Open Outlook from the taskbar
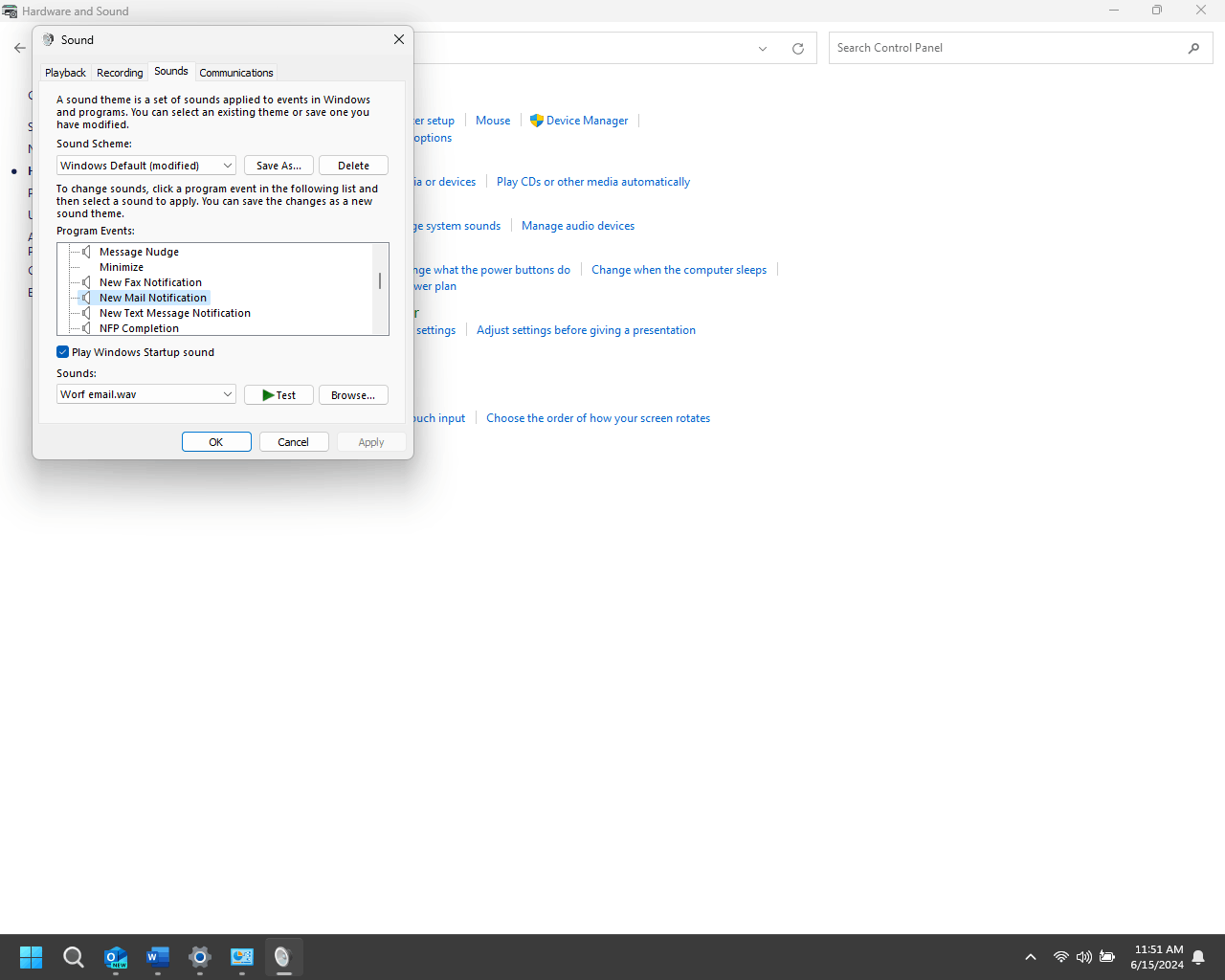This screenshot has height=980, width=1225. (115, 956)
